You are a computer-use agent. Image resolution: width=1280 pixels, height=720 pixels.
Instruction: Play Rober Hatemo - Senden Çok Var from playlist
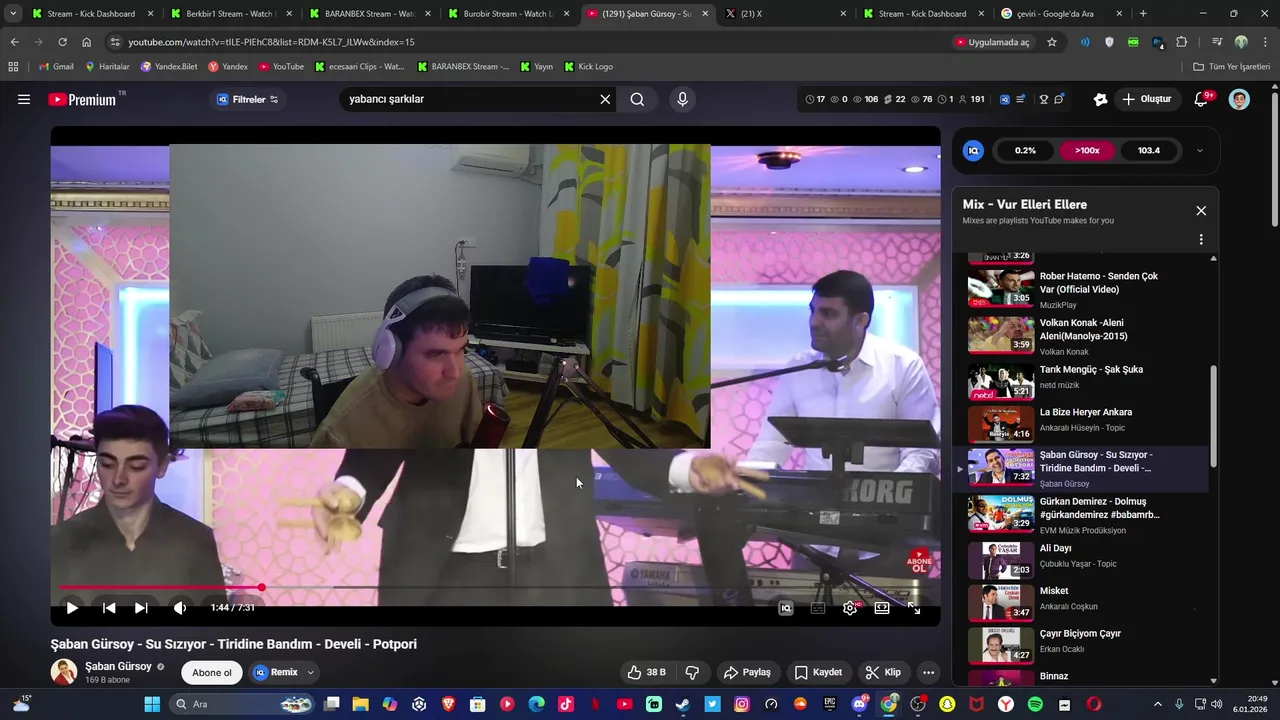click(1088, 289)
